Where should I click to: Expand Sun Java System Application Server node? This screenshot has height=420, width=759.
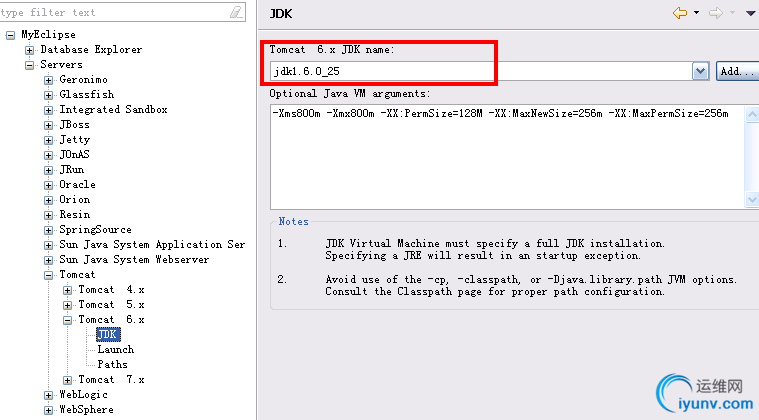coord(48,245)
